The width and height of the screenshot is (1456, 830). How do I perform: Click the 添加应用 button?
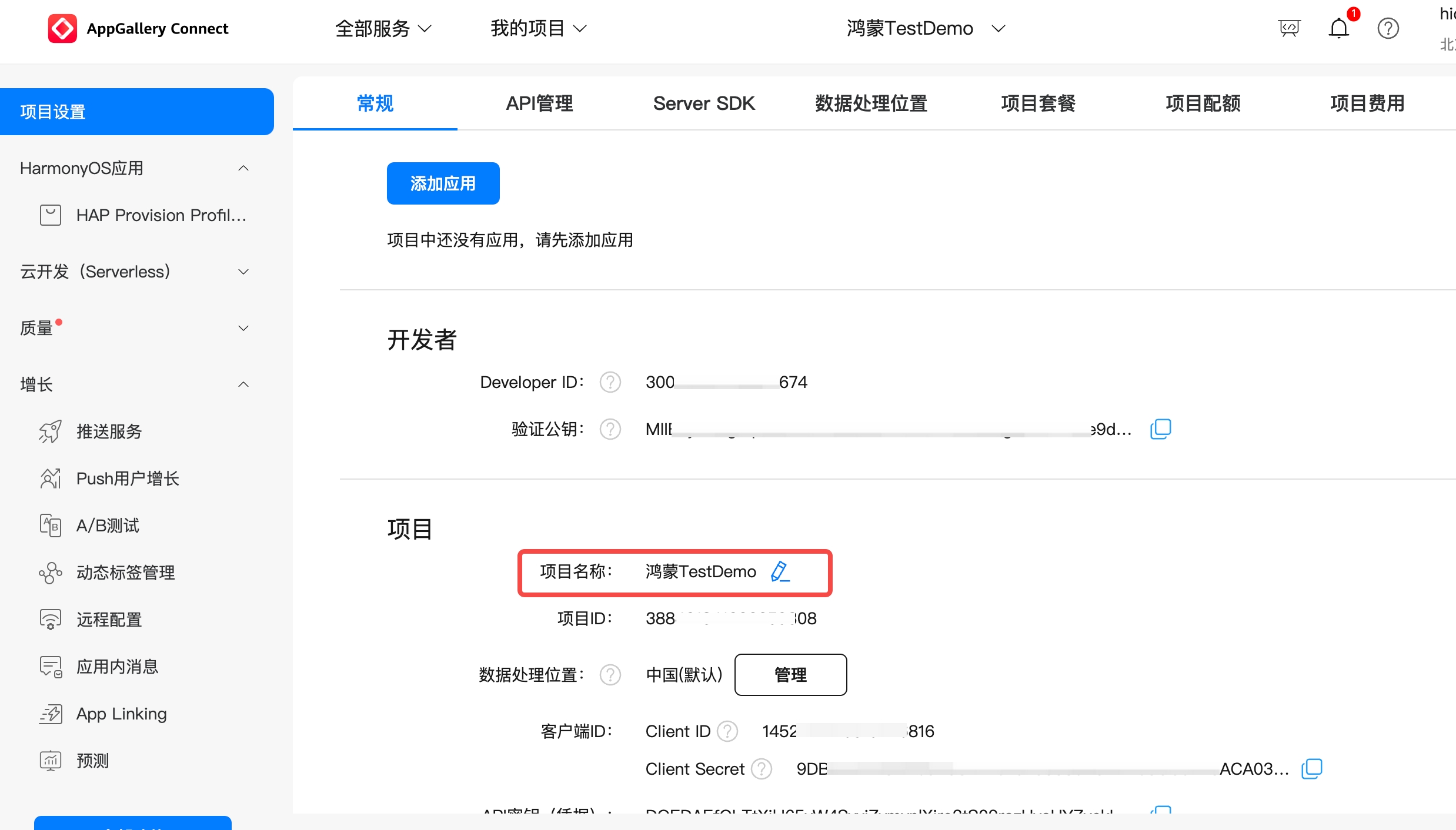click(443, 183)
